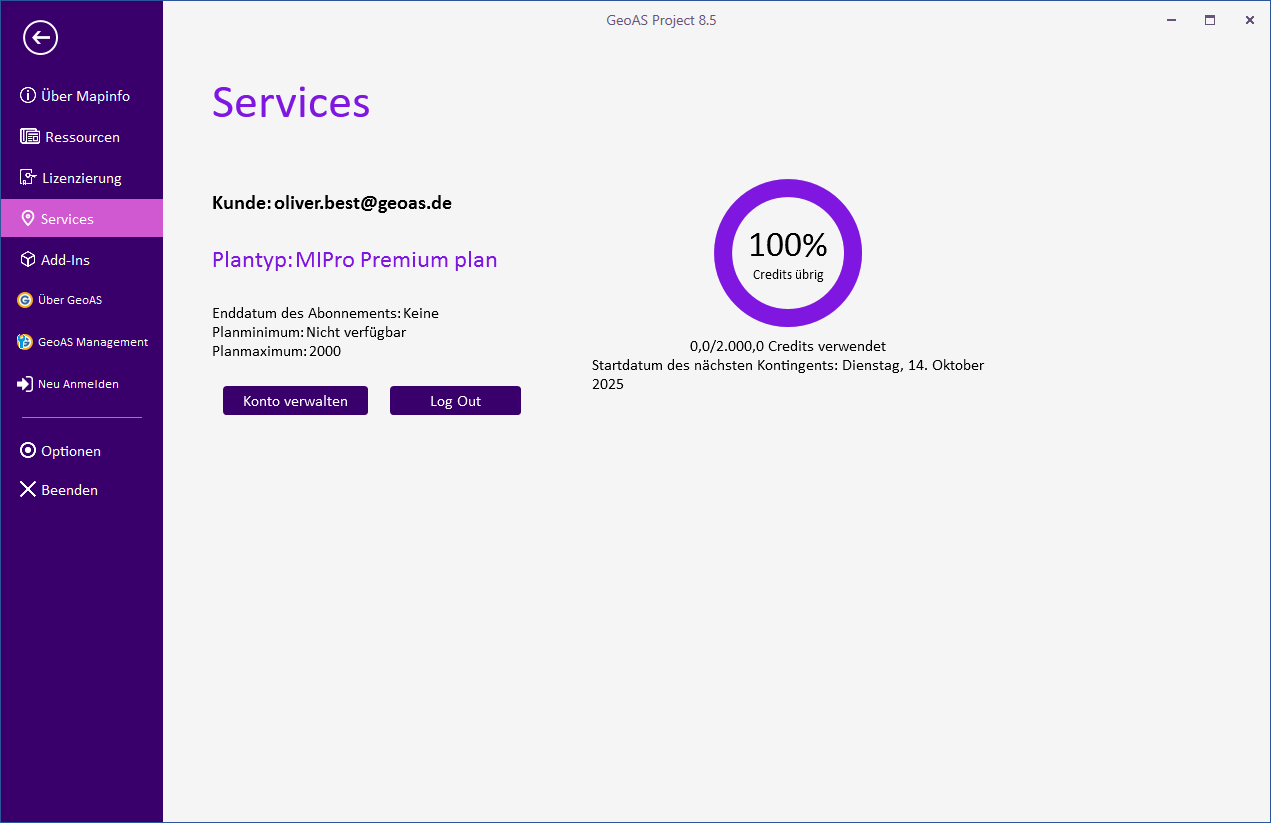Click the X icon beside Beenden

click(28, 490)
